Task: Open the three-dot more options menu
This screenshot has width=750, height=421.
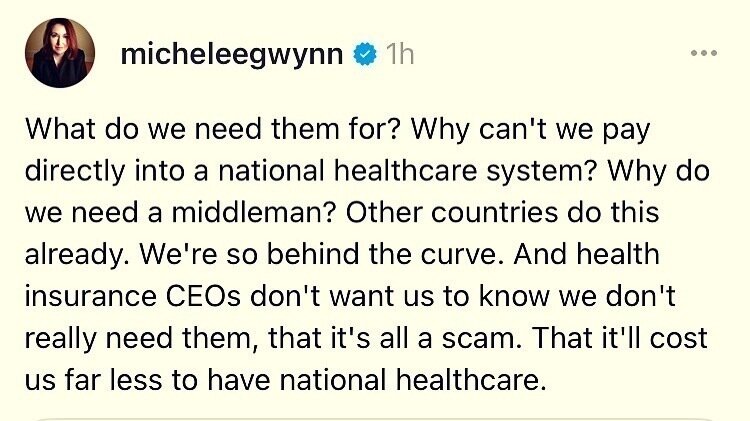Action: pos(704,51)
